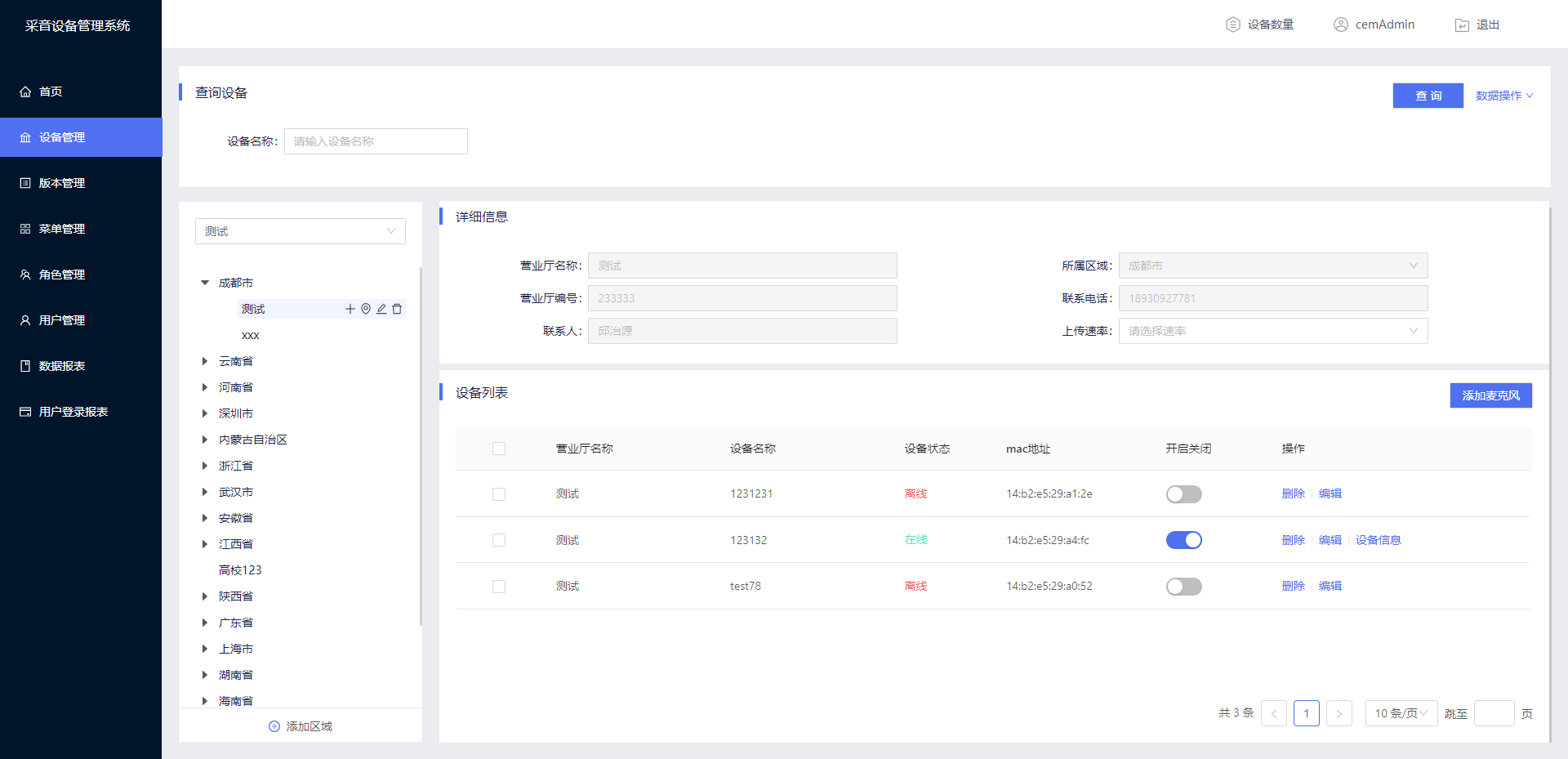Open 数据报表 in the sidebar menu
Image resolution: width=1568 pixels, height=759 pixels.
coord(81,366)
